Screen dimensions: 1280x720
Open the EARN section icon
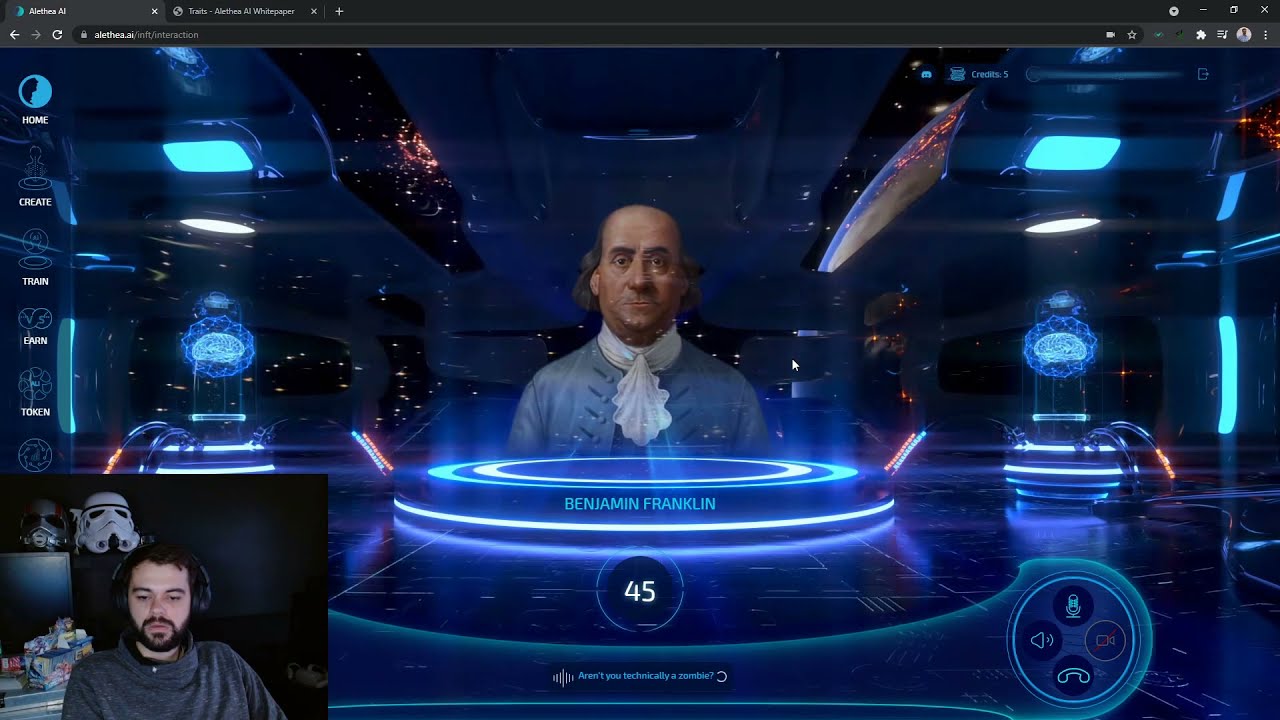click(x=35, y=318)
